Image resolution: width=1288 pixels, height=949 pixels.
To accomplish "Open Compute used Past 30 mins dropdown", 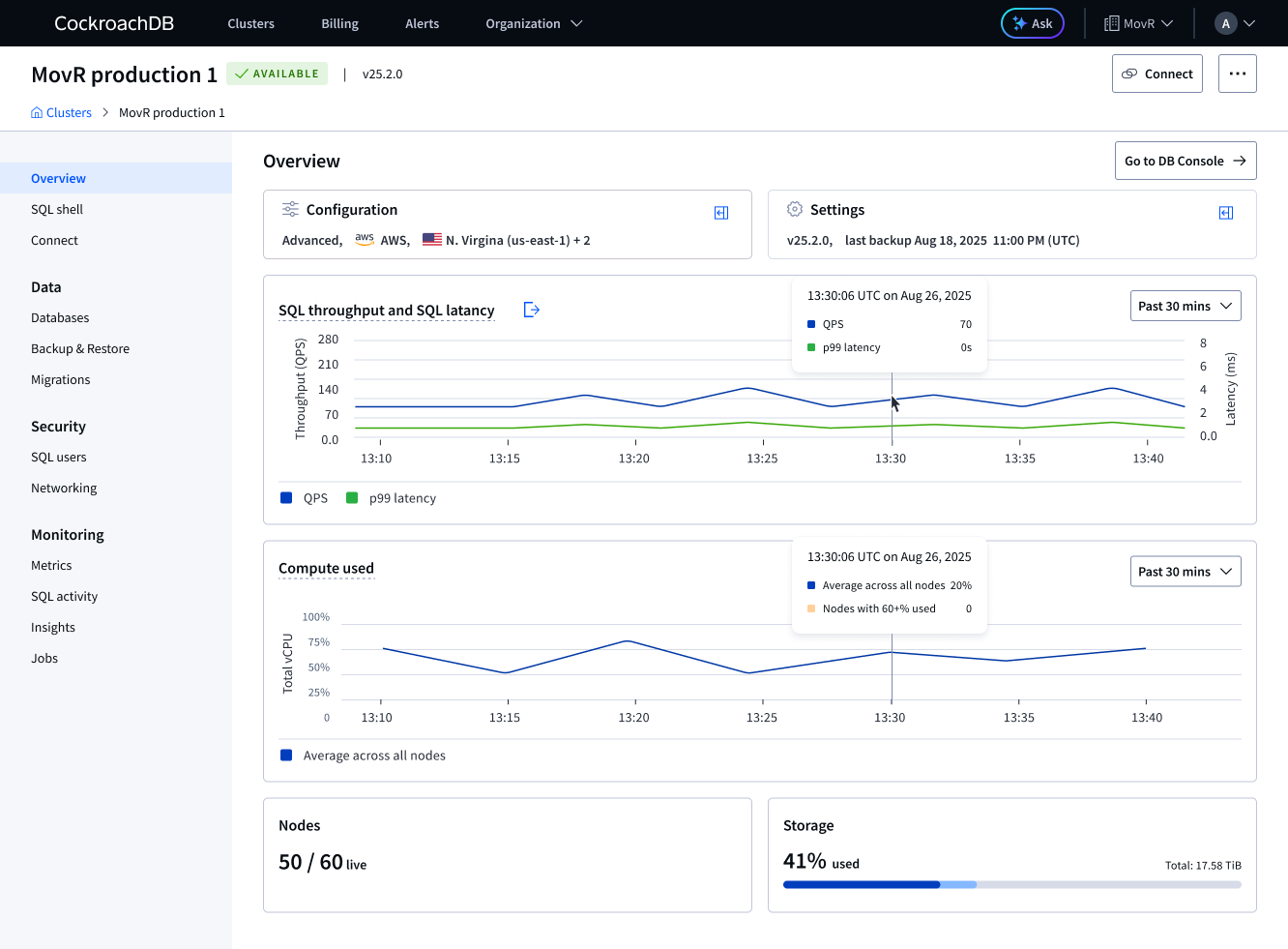I will point(1186,572).
